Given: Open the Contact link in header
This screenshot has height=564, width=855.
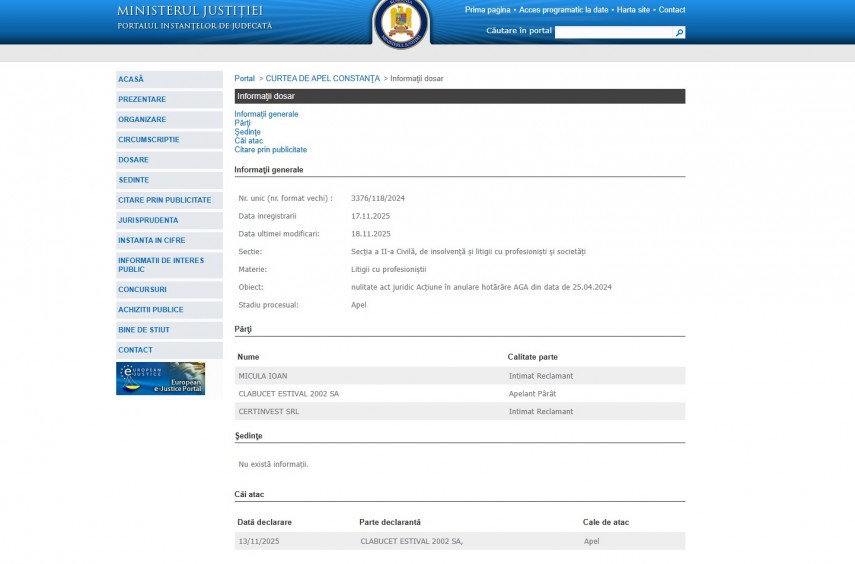Looking at the screenshot, I should coord(672,10).
